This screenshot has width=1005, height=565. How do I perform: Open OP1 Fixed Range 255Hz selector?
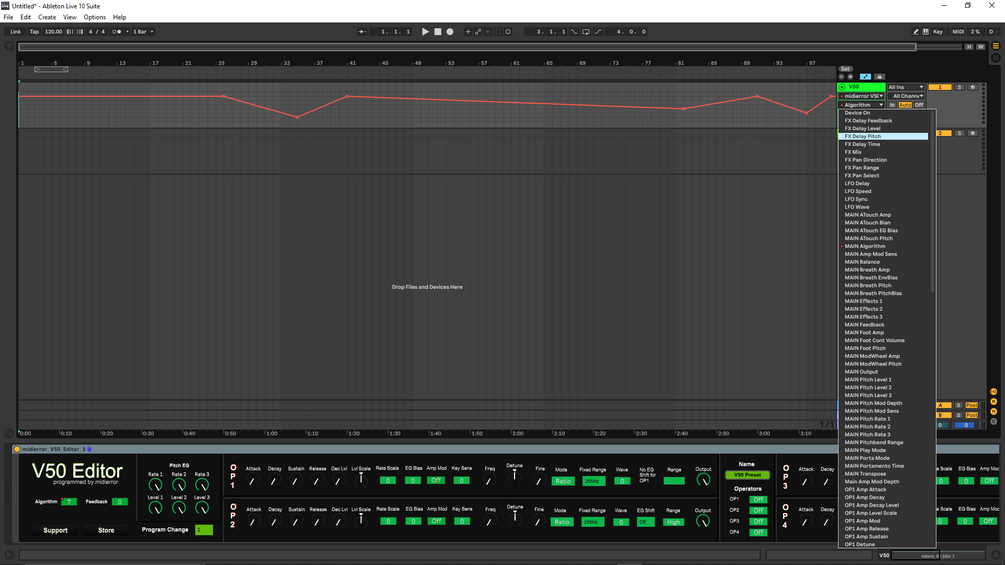click(x=593, y=481)
